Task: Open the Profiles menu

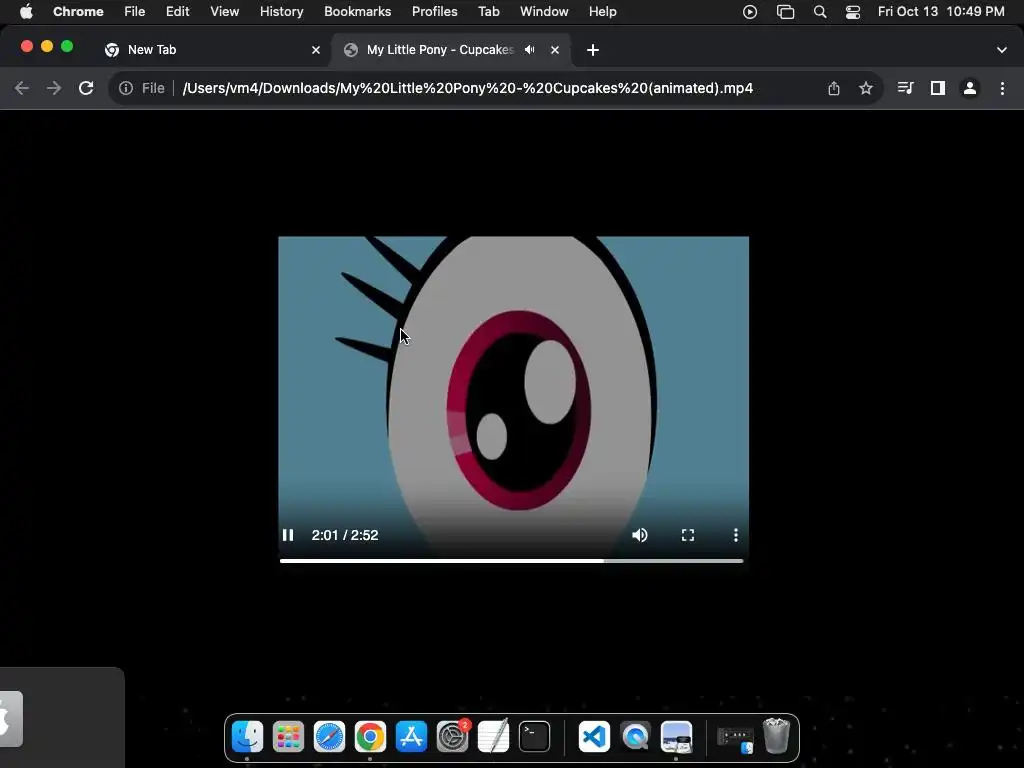Action: click(434, 12)
